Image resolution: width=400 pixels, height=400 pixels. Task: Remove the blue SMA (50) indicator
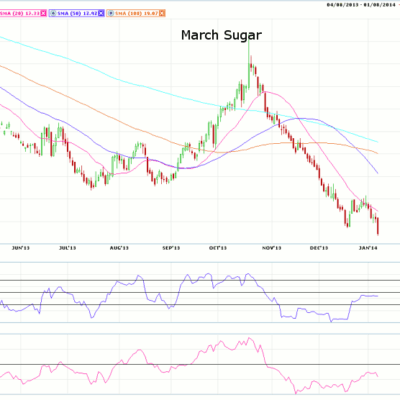[101, 13]
